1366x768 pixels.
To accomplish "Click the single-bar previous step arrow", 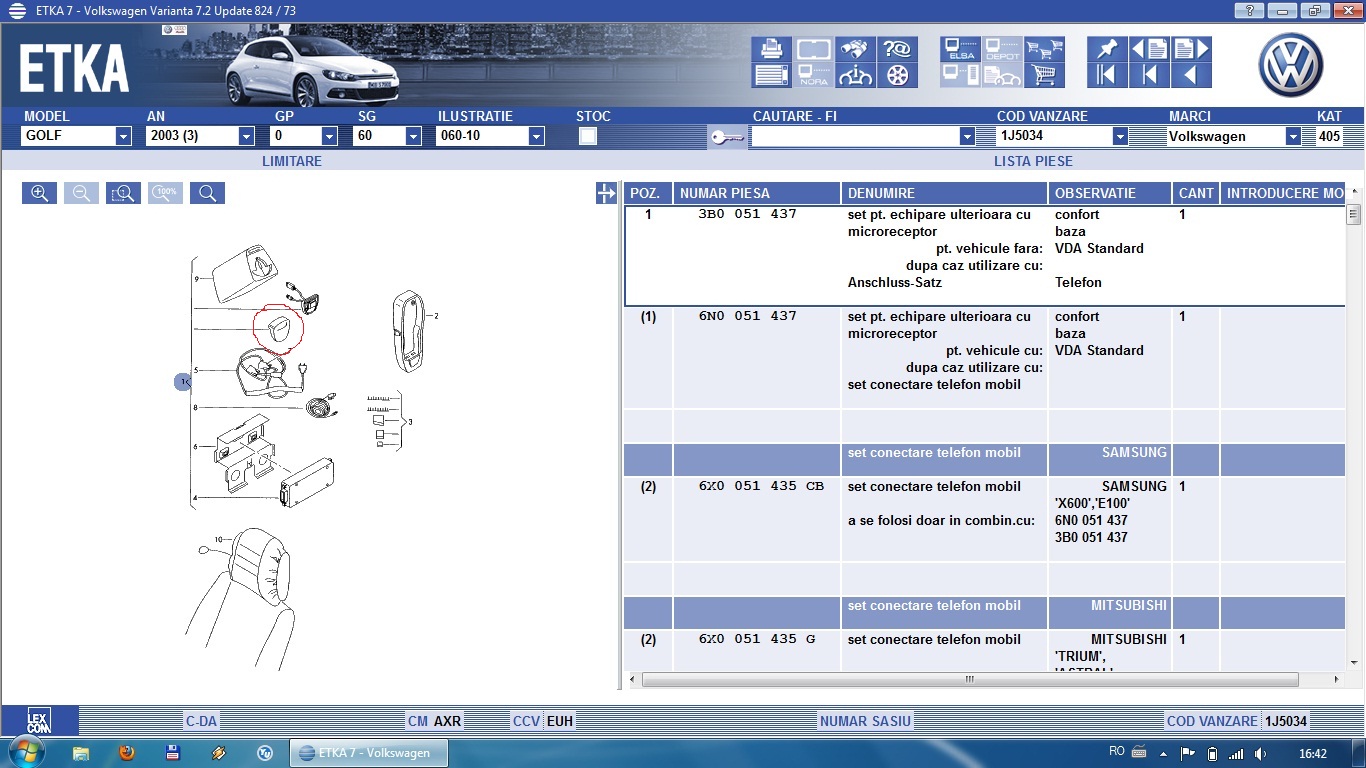I will [x=1149, y=75].
